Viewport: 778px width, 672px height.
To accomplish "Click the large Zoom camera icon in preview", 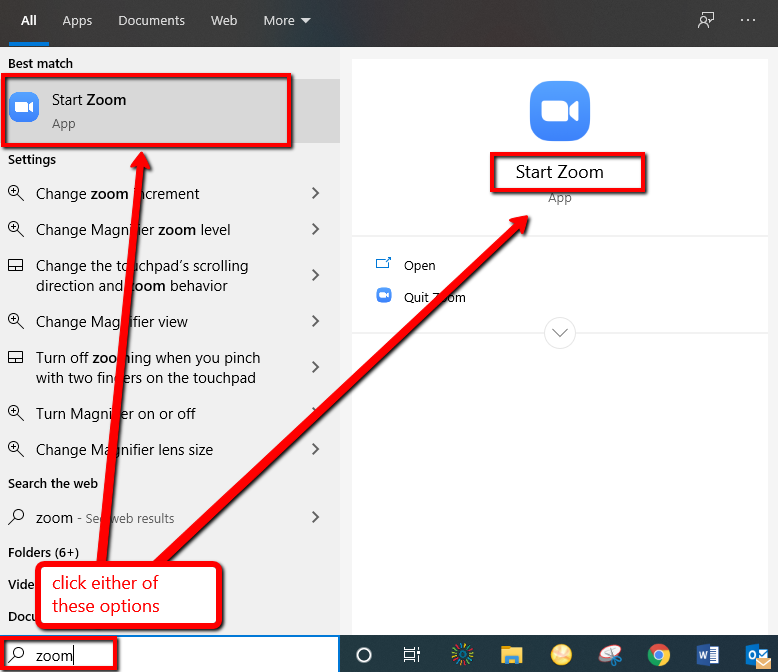I will (559, 111).
